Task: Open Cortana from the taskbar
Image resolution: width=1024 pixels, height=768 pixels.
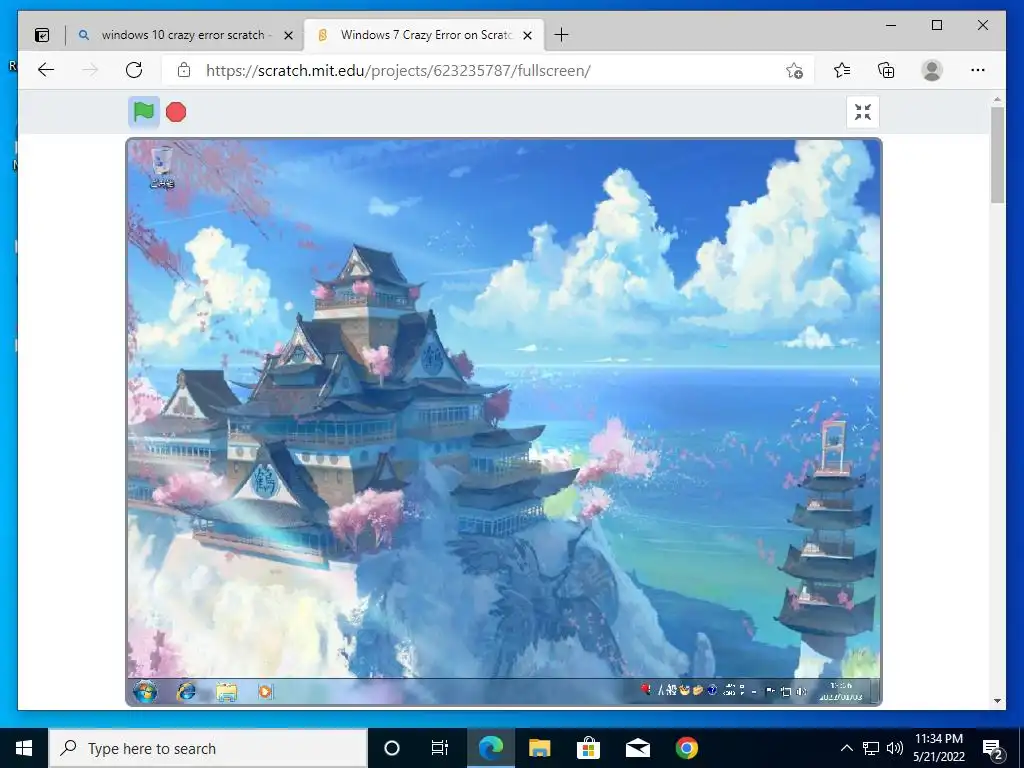Action: pos(392,748)
